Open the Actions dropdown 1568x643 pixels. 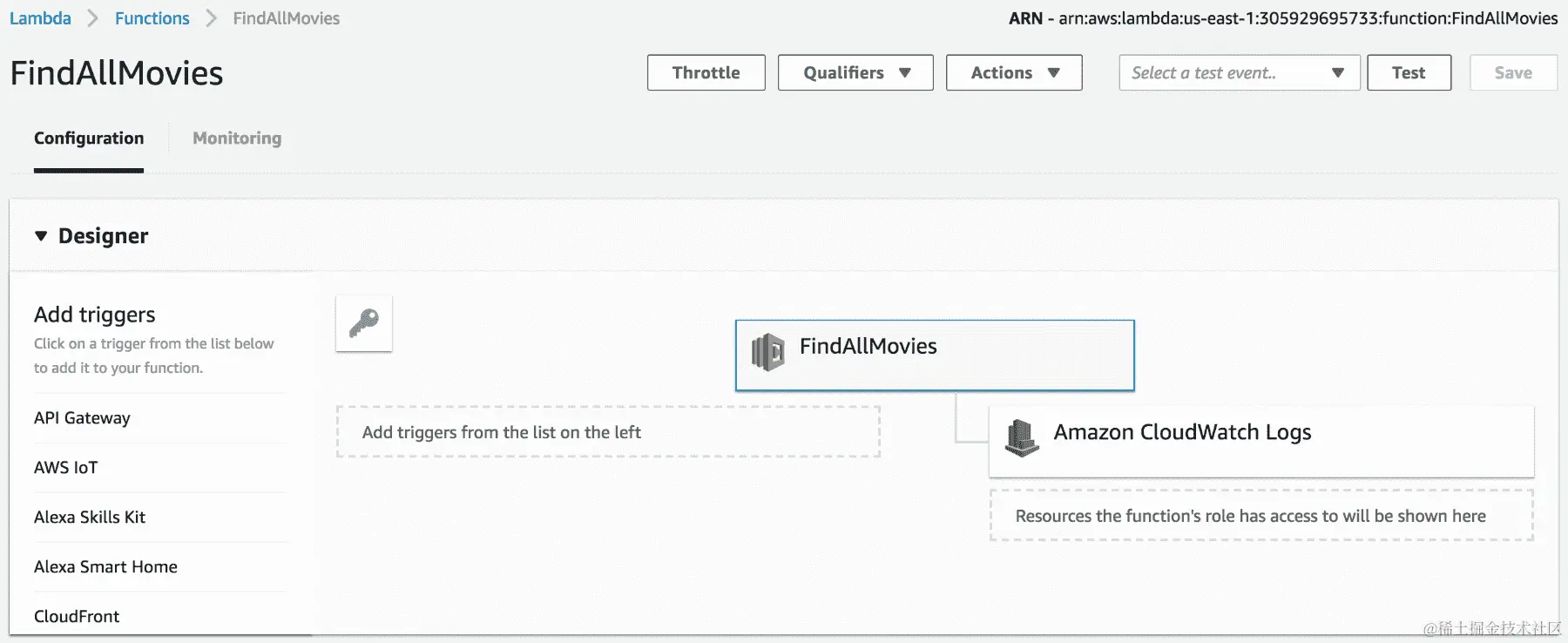[x=1014, y=72]
